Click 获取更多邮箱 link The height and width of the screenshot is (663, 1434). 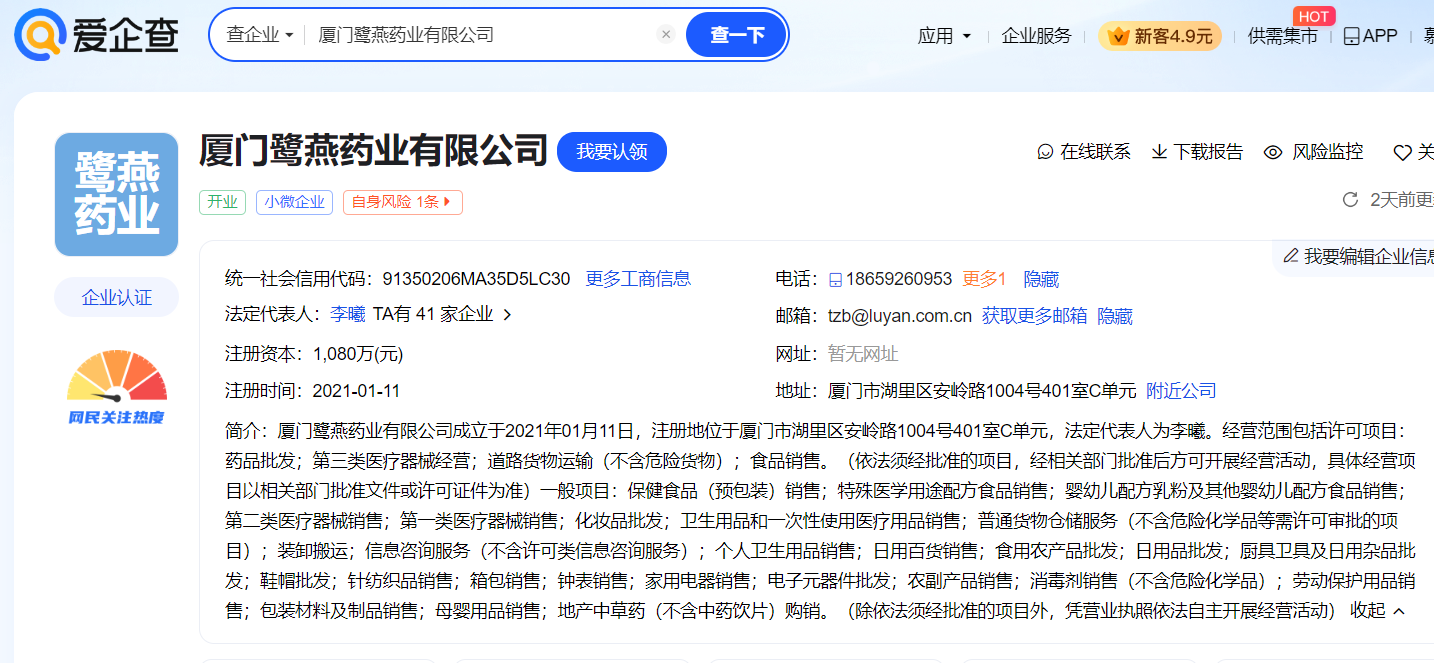coord(1034,316)
